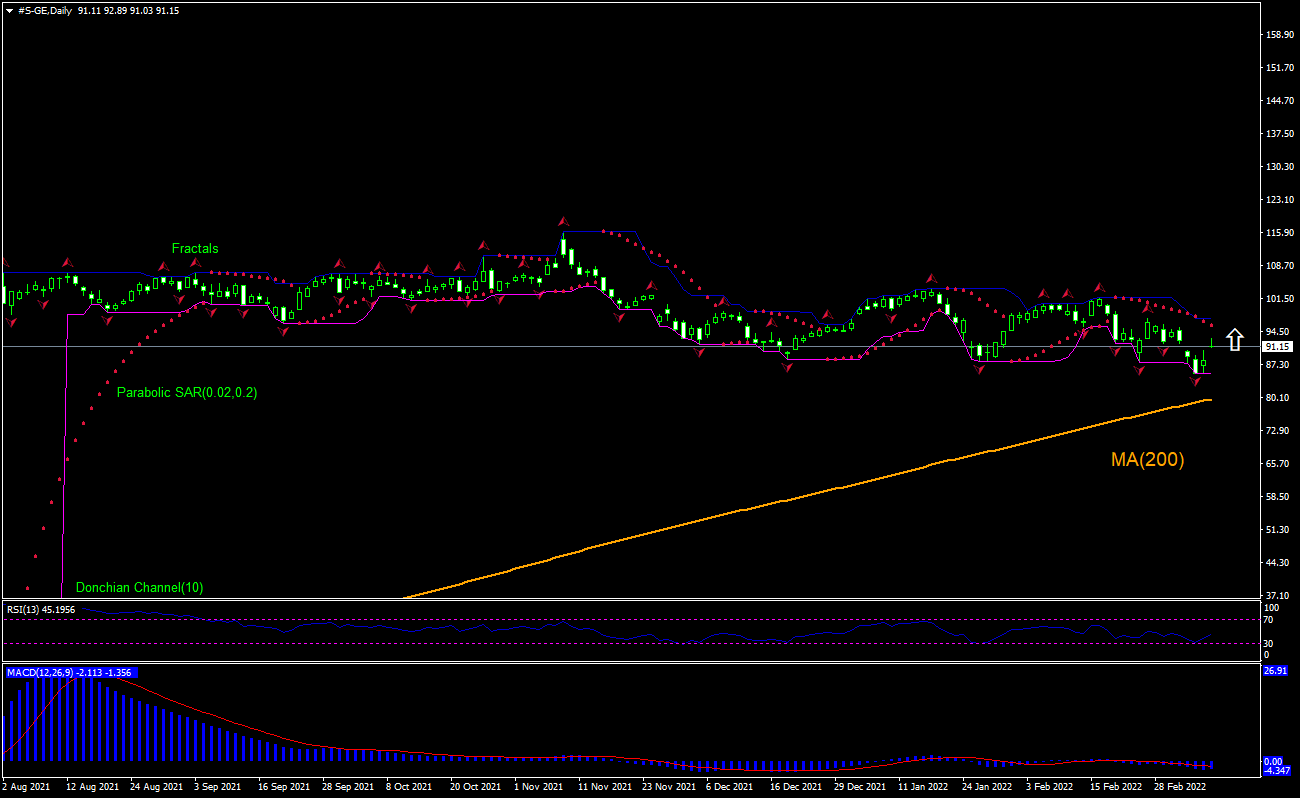Screen dimensions: 1300x798
Task: Select the RSI(13) indicator label
Action: coord(42,608)
